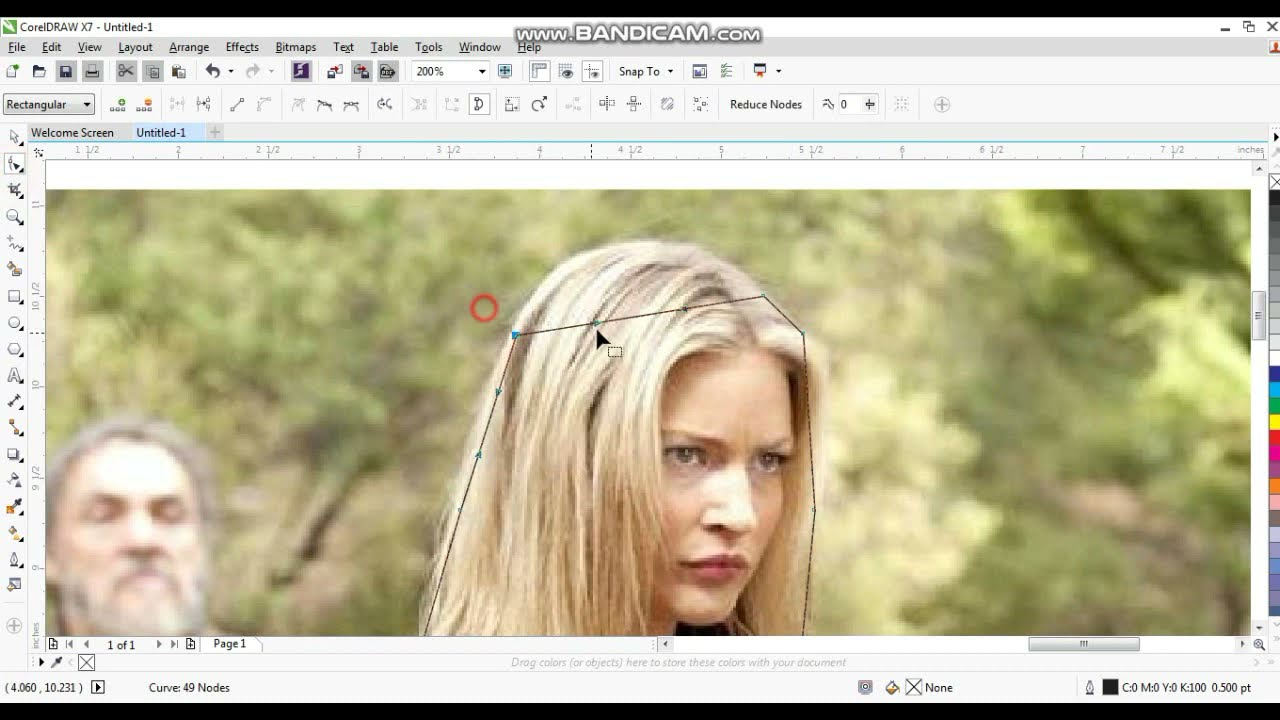
Task: Select the Freehand tool
Action: point(14,243)
